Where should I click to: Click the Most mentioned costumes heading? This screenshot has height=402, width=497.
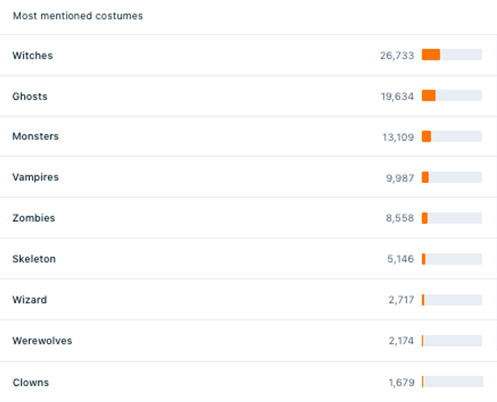click(78, 16)
